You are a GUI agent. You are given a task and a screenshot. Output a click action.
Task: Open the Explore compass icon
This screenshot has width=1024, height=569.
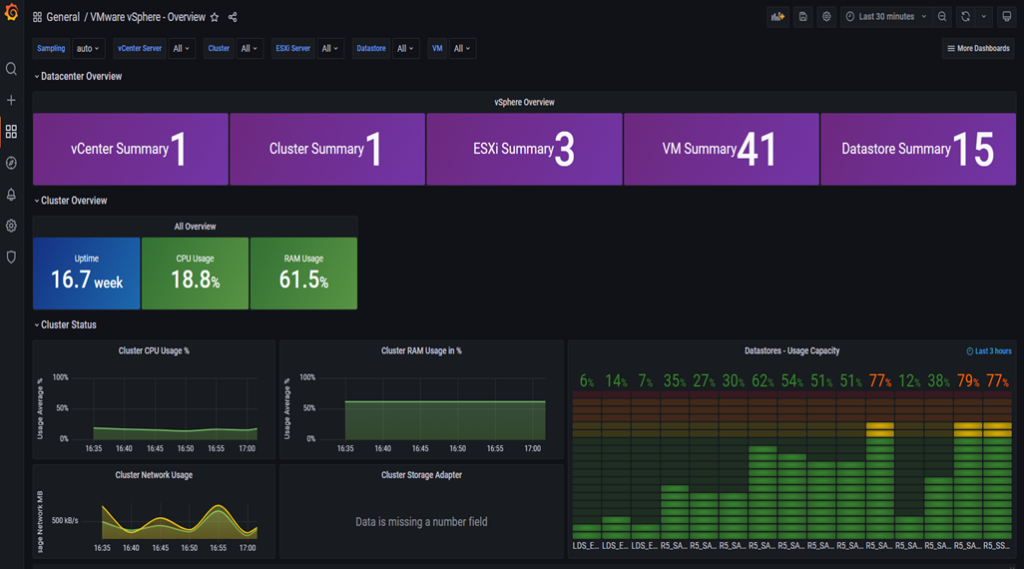11,163
